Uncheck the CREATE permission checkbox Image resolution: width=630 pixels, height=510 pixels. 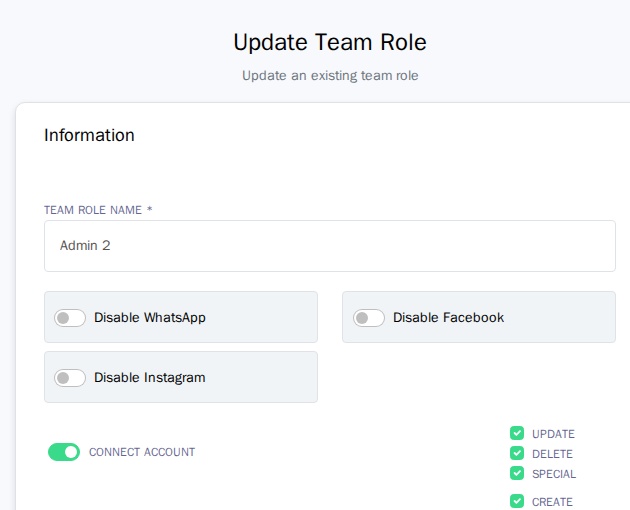tap(517, 501)
